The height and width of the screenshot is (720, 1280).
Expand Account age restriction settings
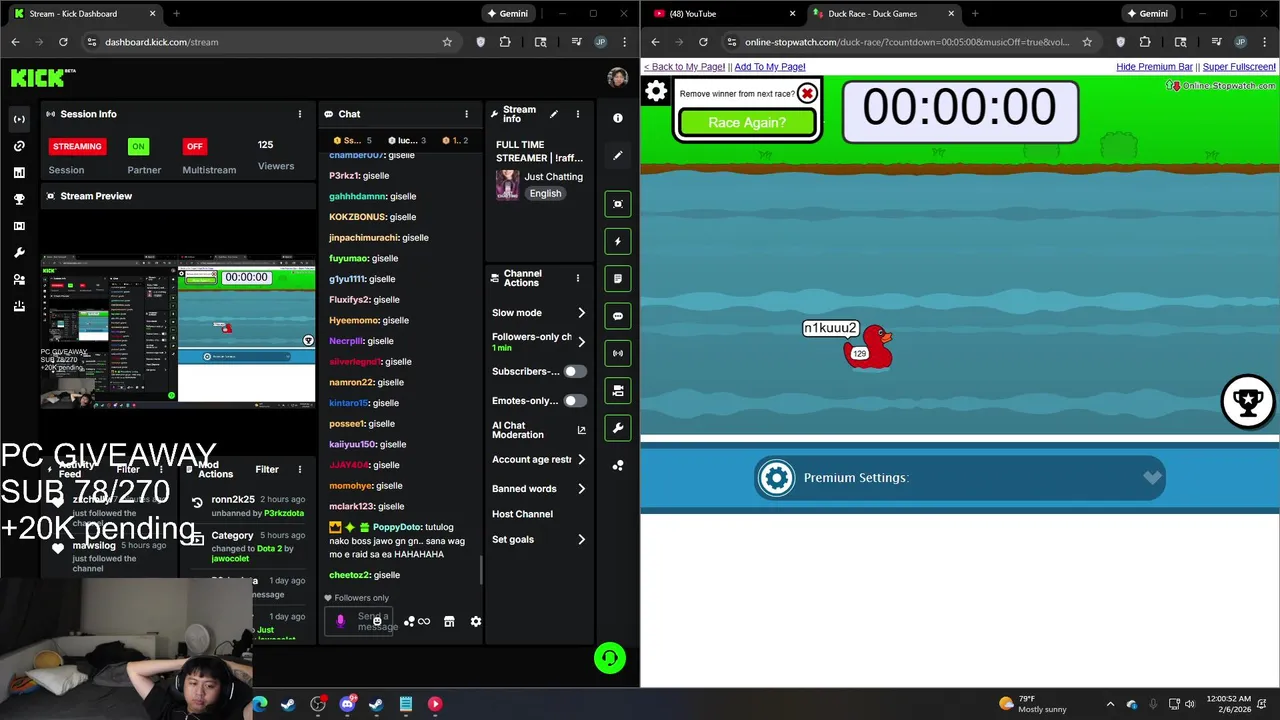coord(581,460)
